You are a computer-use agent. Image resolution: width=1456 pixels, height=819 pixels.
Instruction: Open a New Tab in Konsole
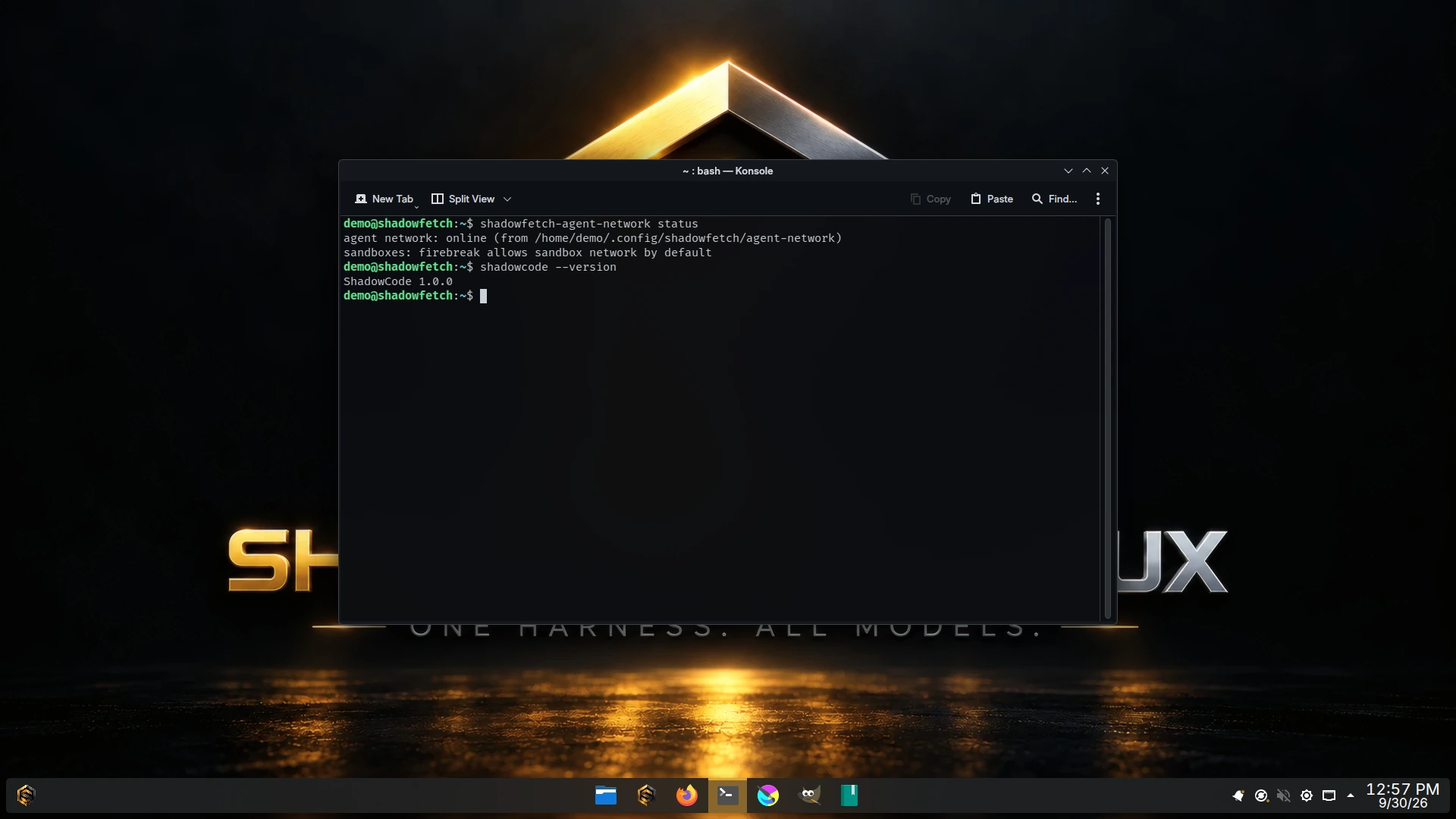[384, 199]
